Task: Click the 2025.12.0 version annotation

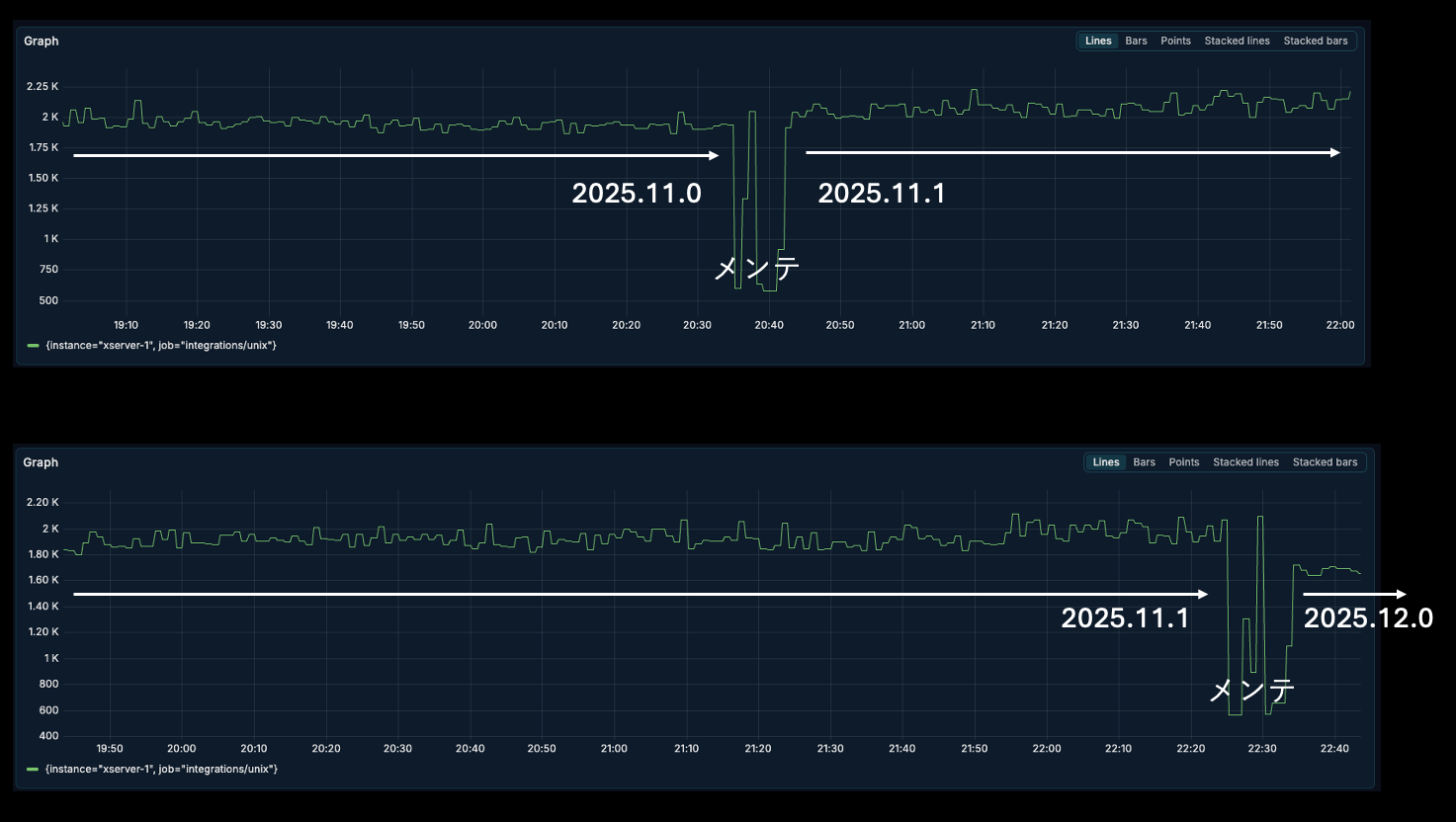Action: (x=1368, y=618)
